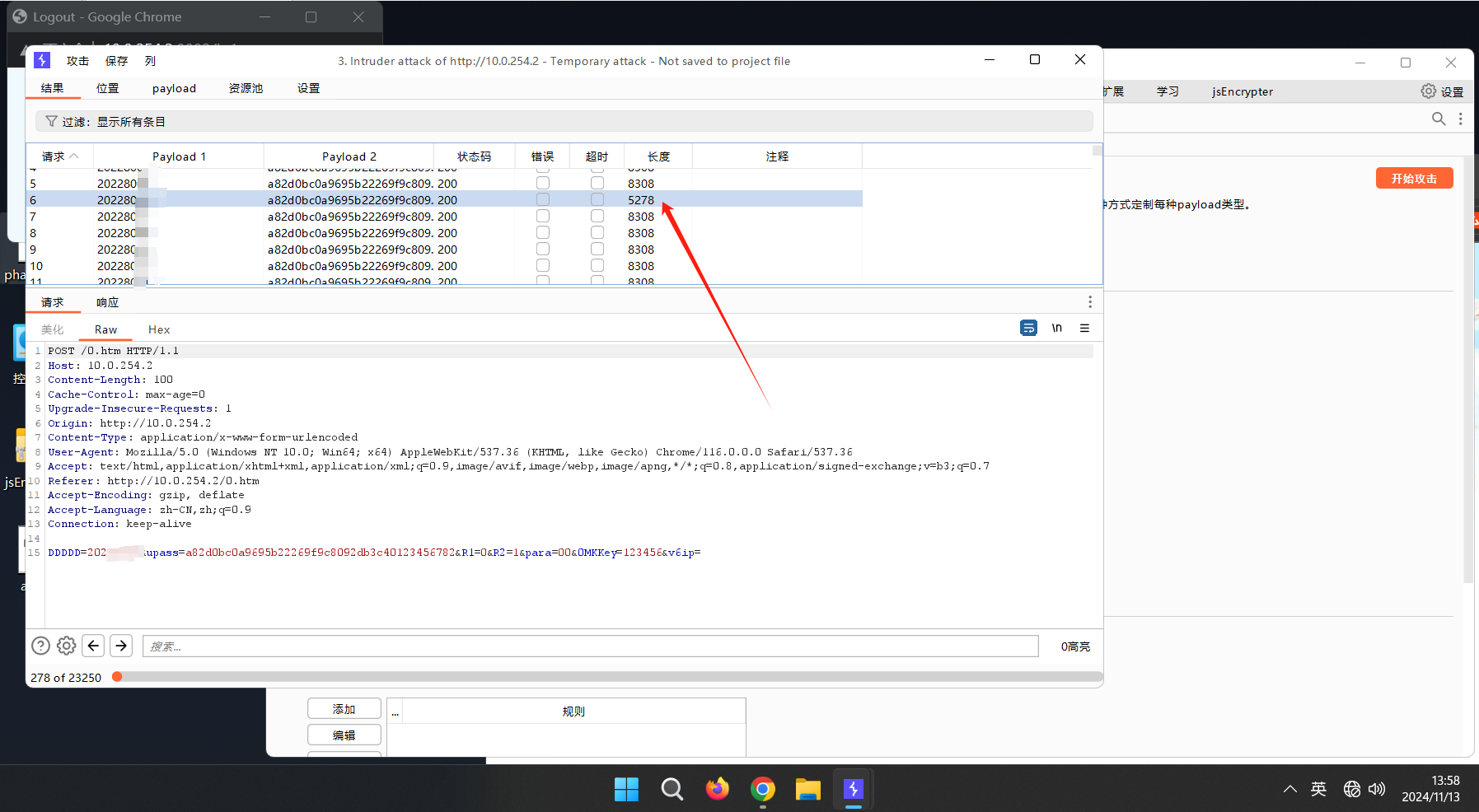Open the Windows Start menu
Screen dimensions: 1479x812
[626, 789]
